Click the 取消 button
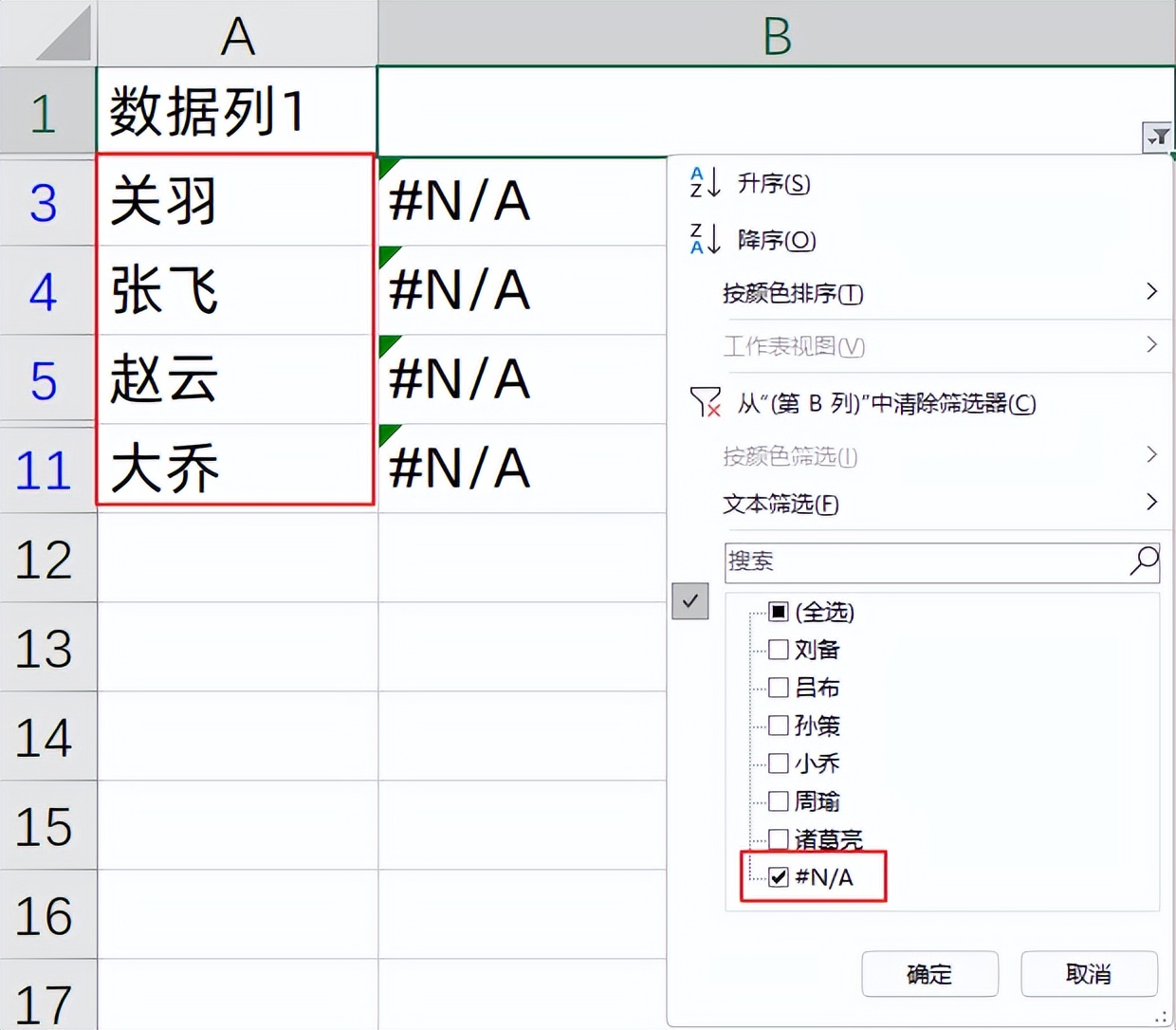 1089,974
